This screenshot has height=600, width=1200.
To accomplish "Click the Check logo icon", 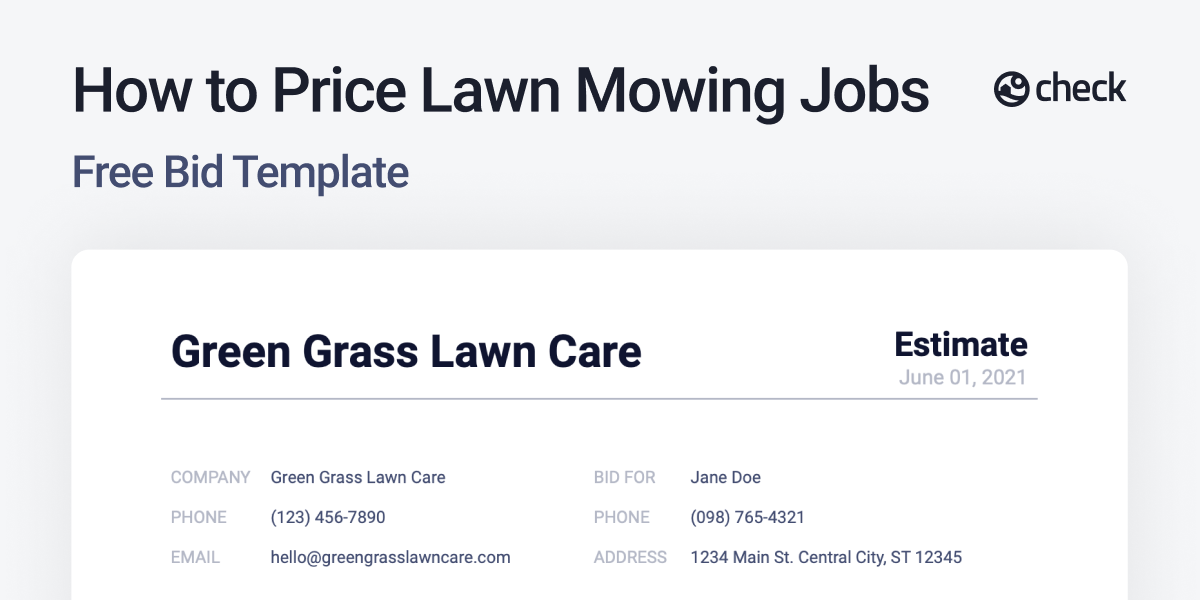I will (1012, 90).
